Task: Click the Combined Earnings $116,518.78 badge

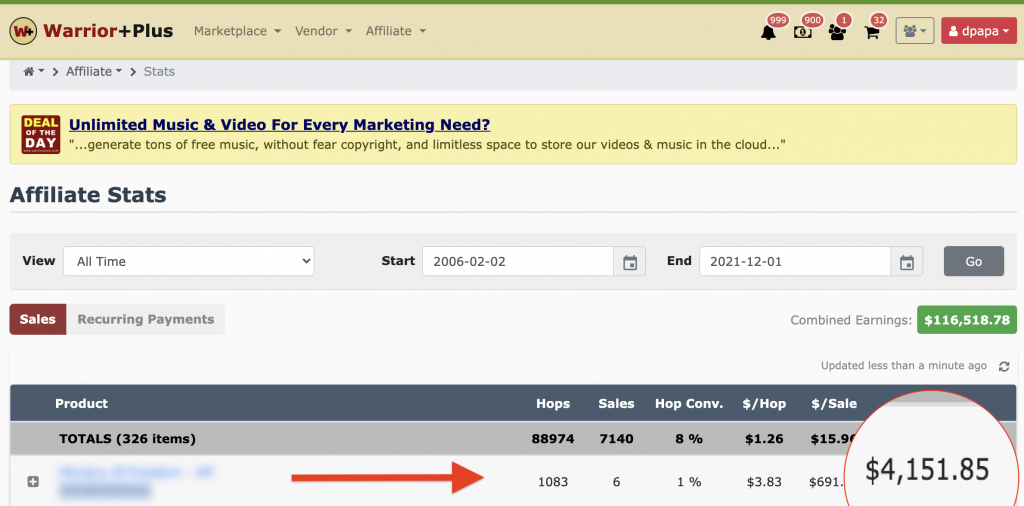Action: (967, 320)
